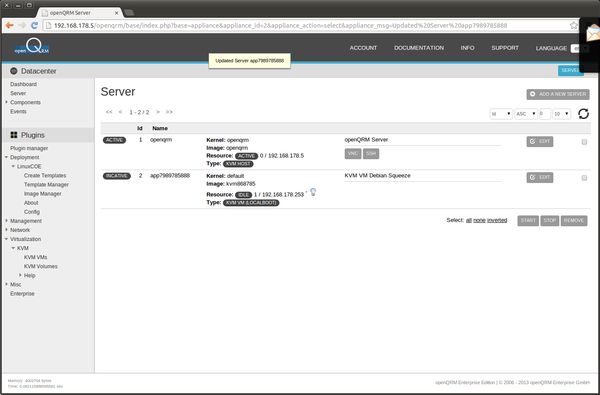Reload the page in the browser
The image size is (600, 395).
click(x=34, y=25)
